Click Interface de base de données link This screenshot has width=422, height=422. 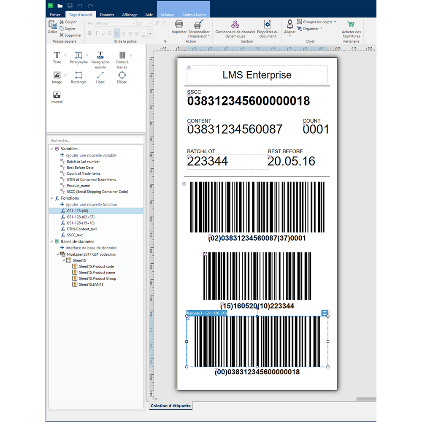click(x=91, y=248)
